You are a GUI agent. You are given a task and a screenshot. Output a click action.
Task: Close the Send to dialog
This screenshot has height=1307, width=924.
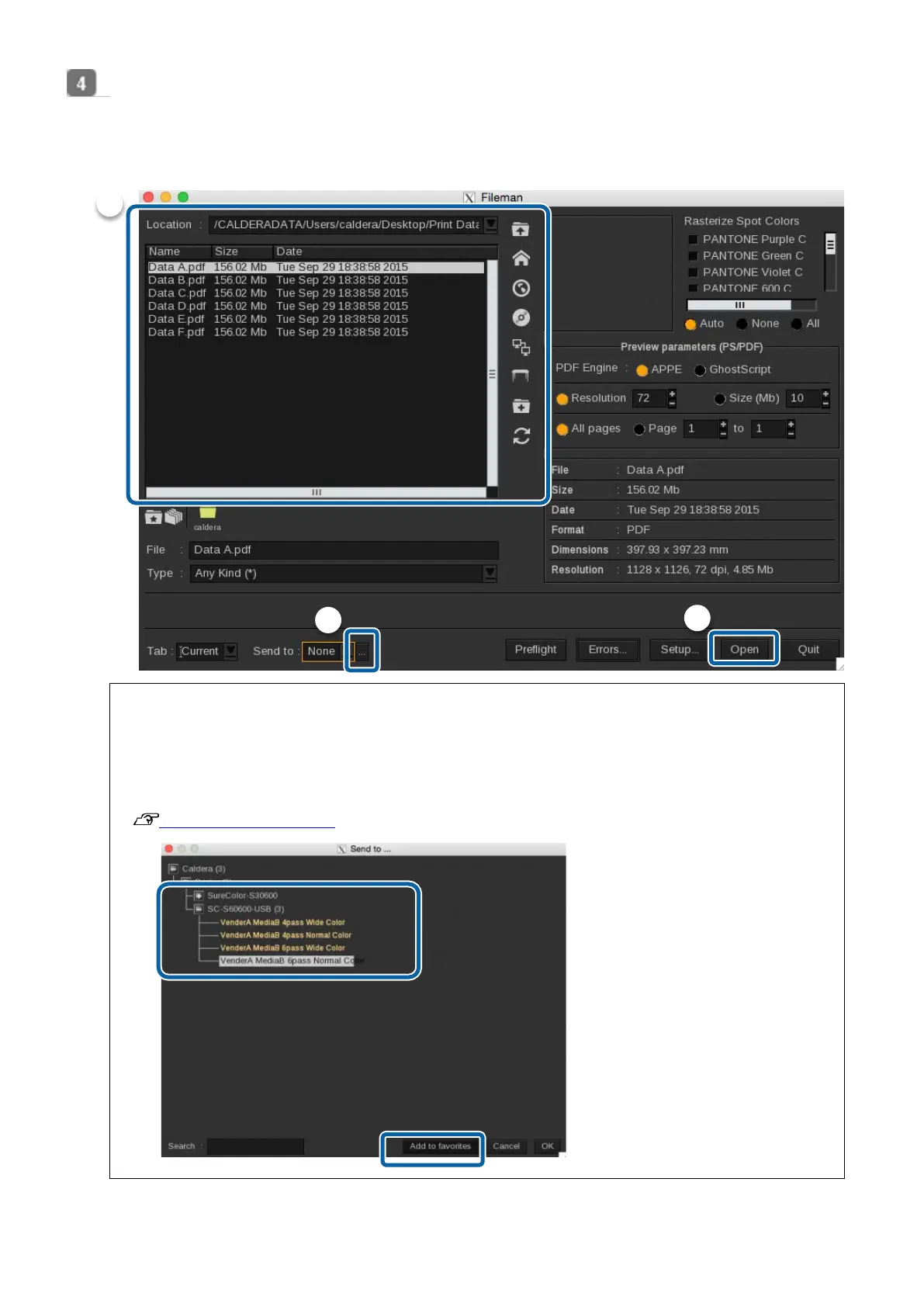(169, 849)
